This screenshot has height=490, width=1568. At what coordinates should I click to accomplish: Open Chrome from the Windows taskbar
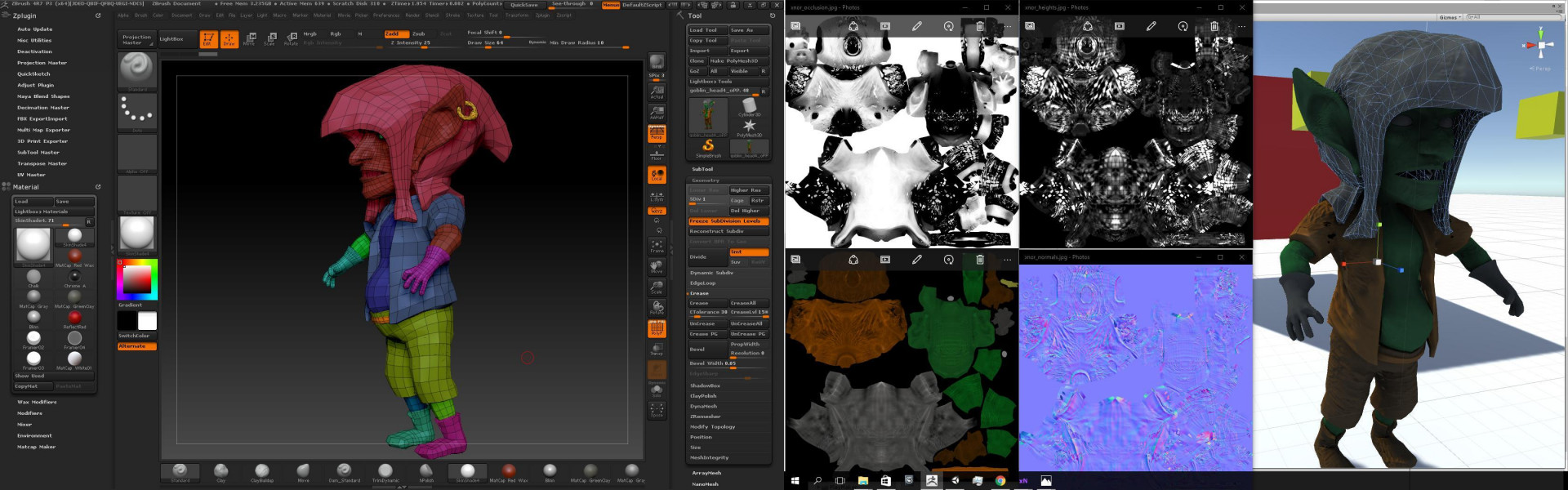1000,481
